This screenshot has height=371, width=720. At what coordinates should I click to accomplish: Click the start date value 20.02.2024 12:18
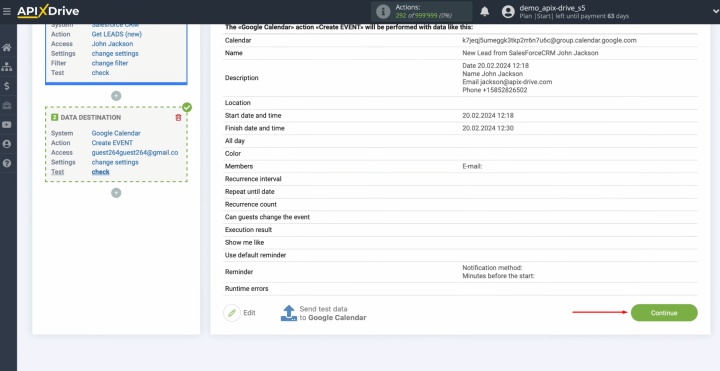(488, 115)
